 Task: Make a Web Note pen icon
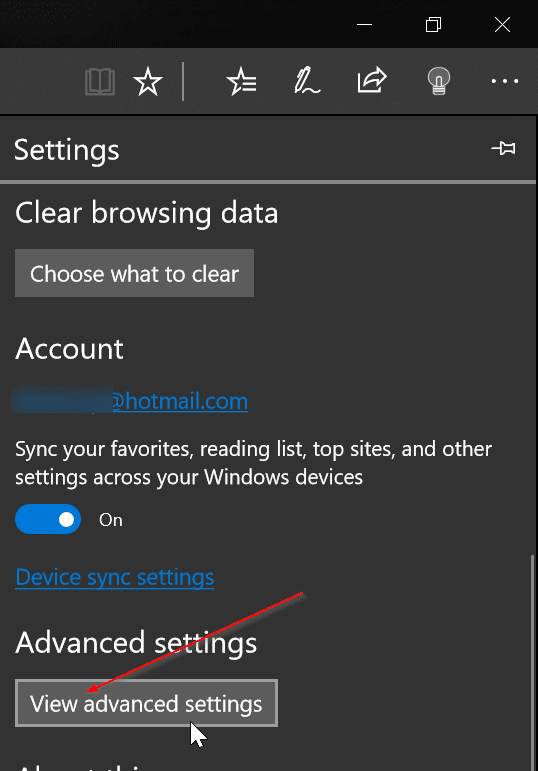[306, 80]
